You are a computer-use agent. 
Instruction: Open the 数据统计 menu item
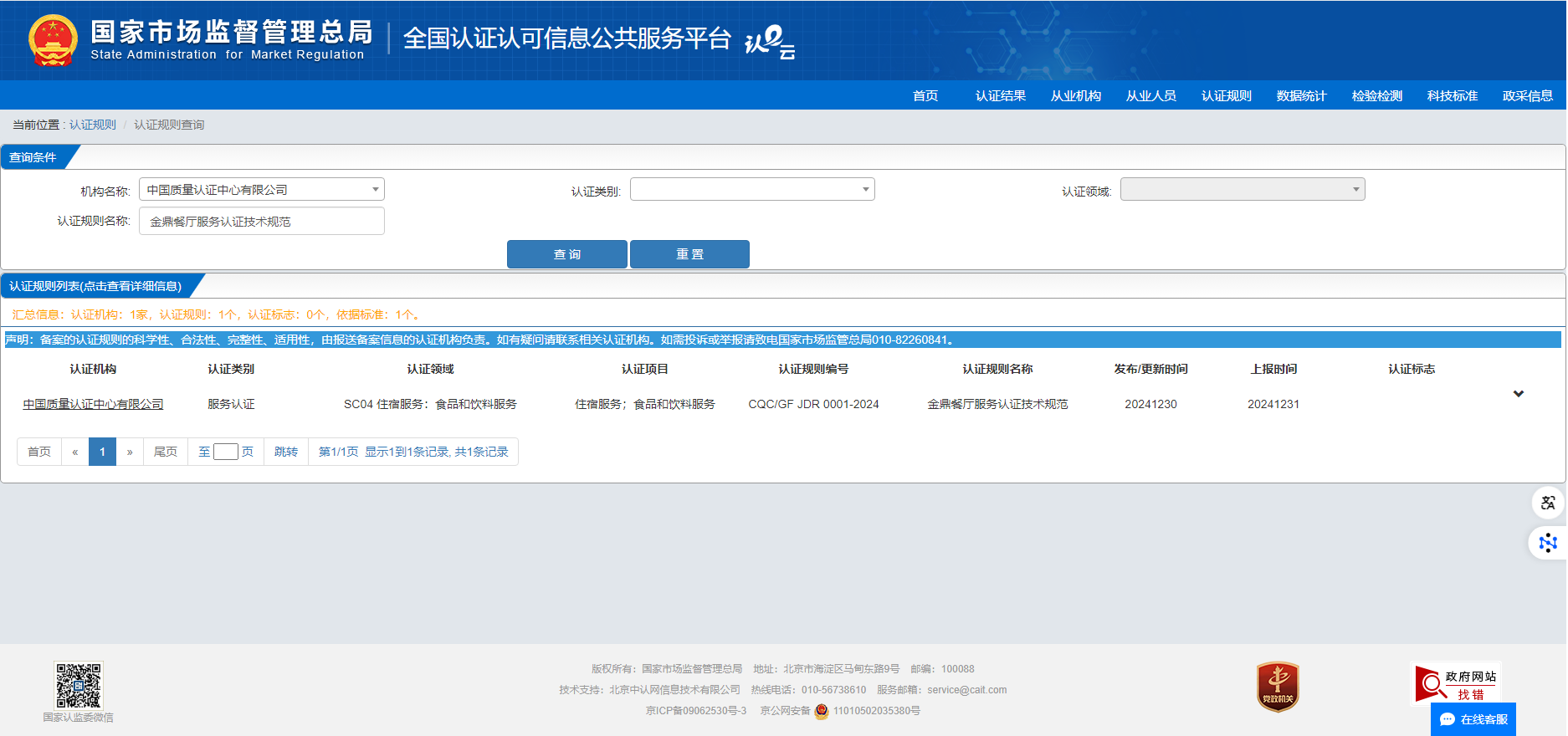[1302, 95]
